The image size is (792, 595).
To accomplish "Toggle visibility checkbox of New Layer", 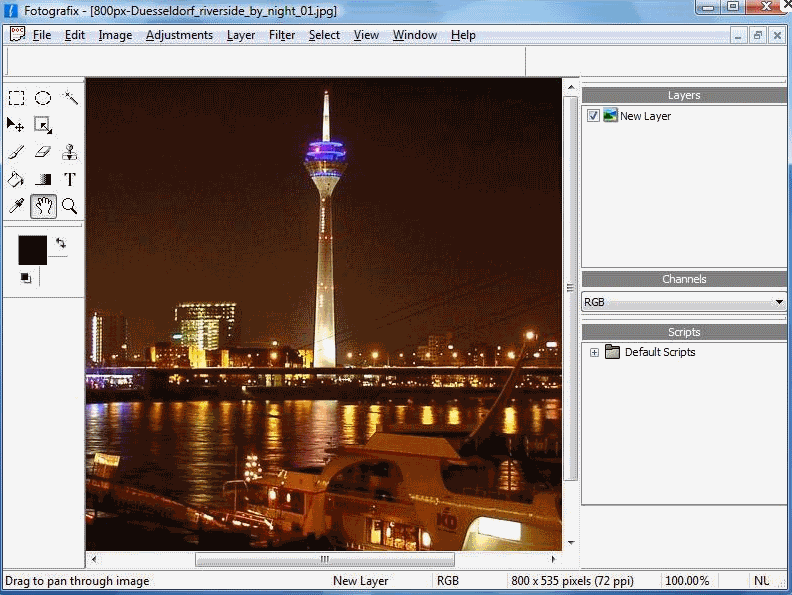I will click(593, 116).
